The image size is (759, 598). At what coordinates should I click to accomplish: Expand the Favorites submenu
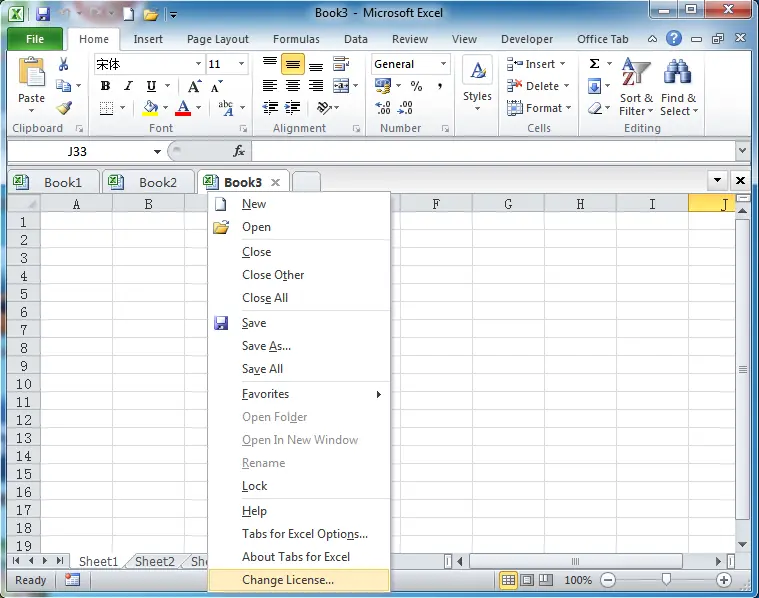[x=299, y=394]
